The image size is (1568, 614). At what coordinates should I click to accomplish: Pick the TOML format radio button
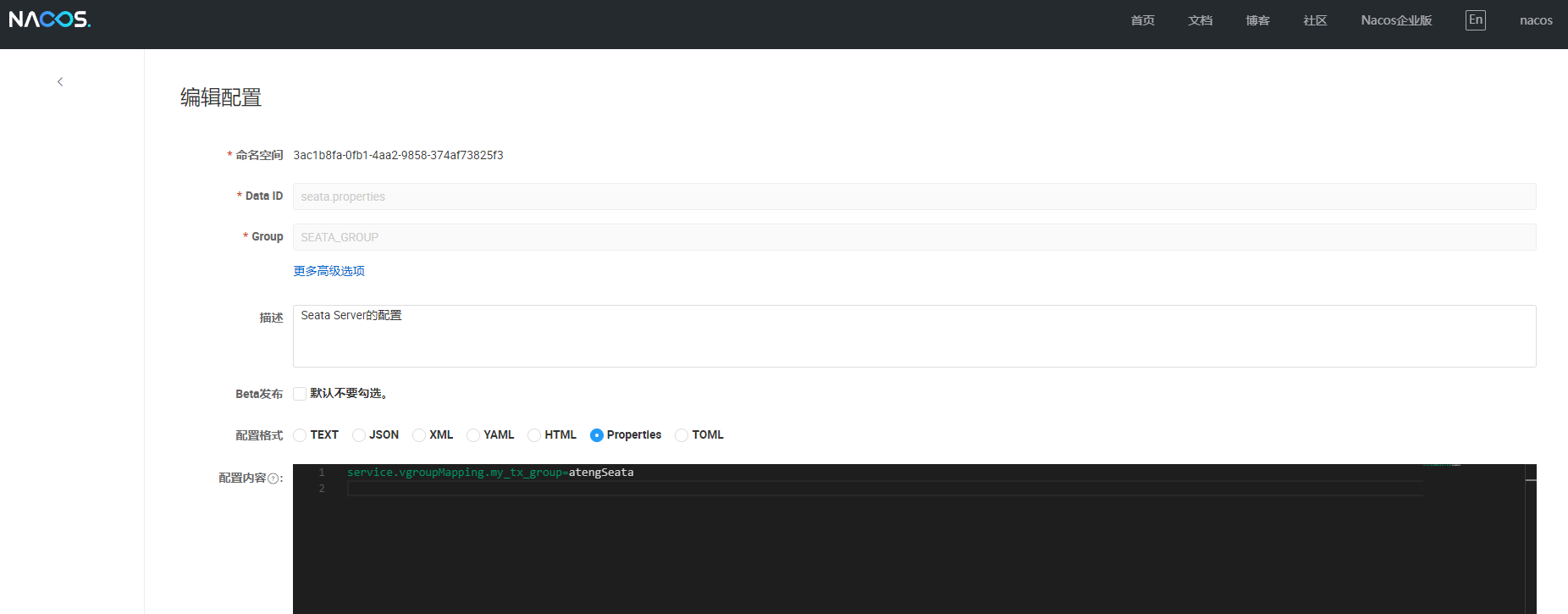pyautogui.click(x=682, y=435)
